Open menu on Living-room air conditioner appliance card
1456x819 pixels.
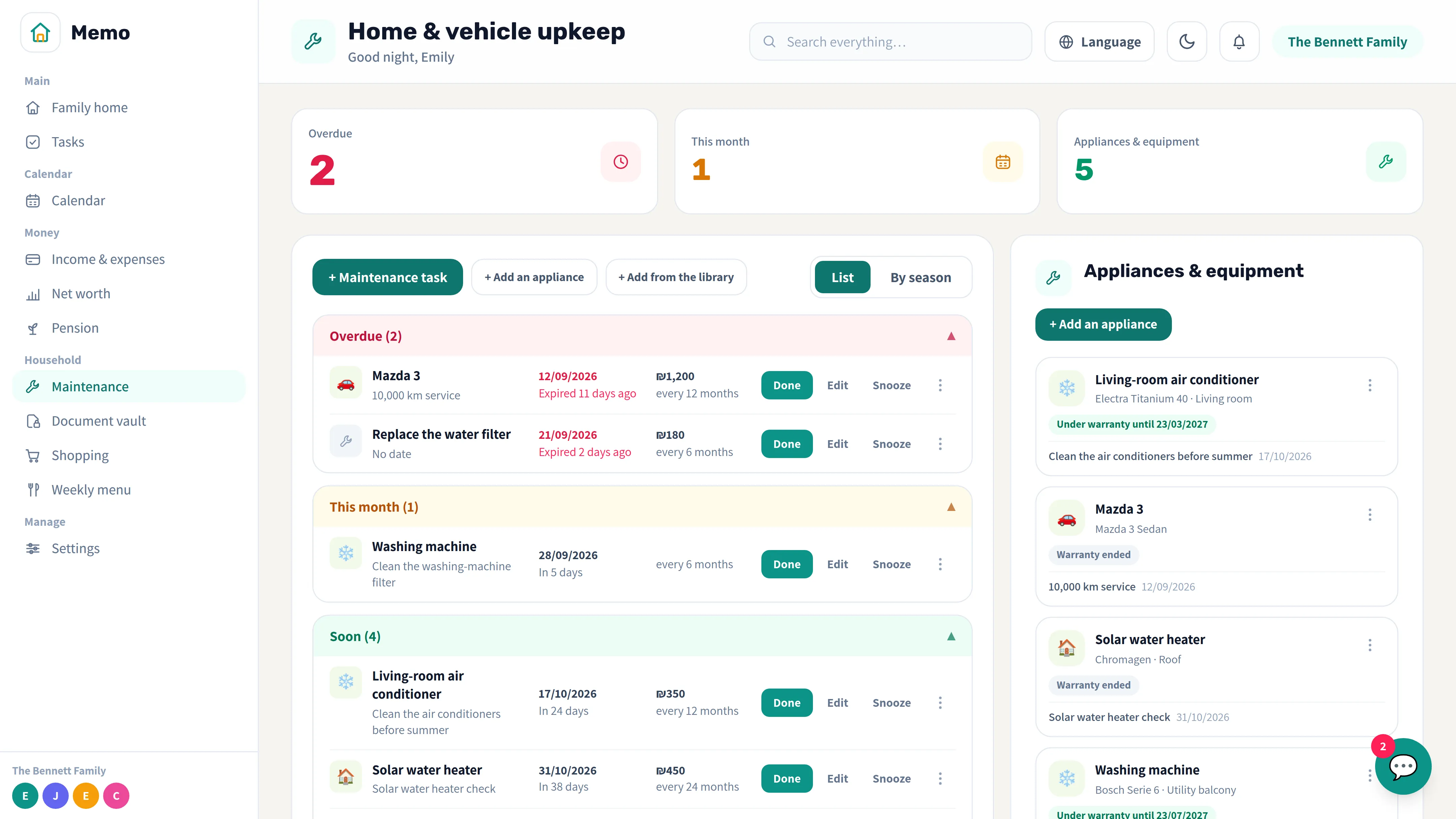(1369, 385)
